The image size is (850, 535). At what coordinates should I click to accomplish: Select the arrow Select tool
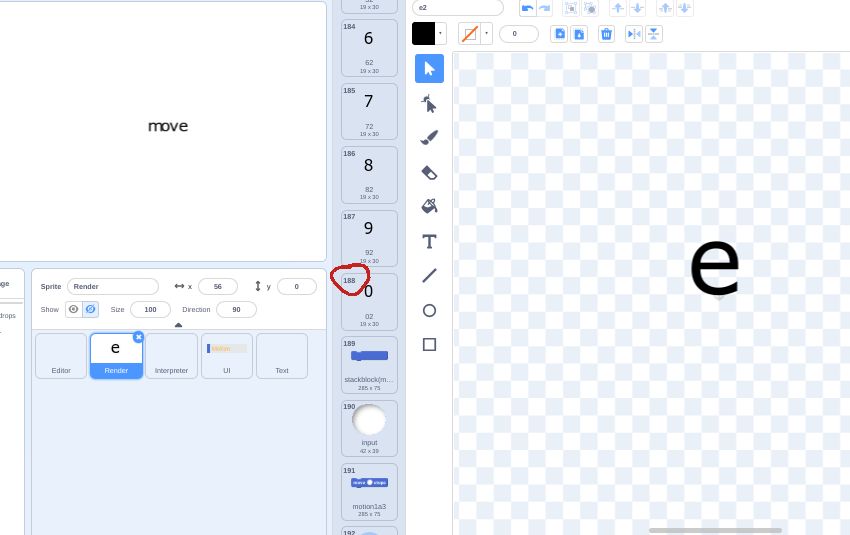click(429, 69)
